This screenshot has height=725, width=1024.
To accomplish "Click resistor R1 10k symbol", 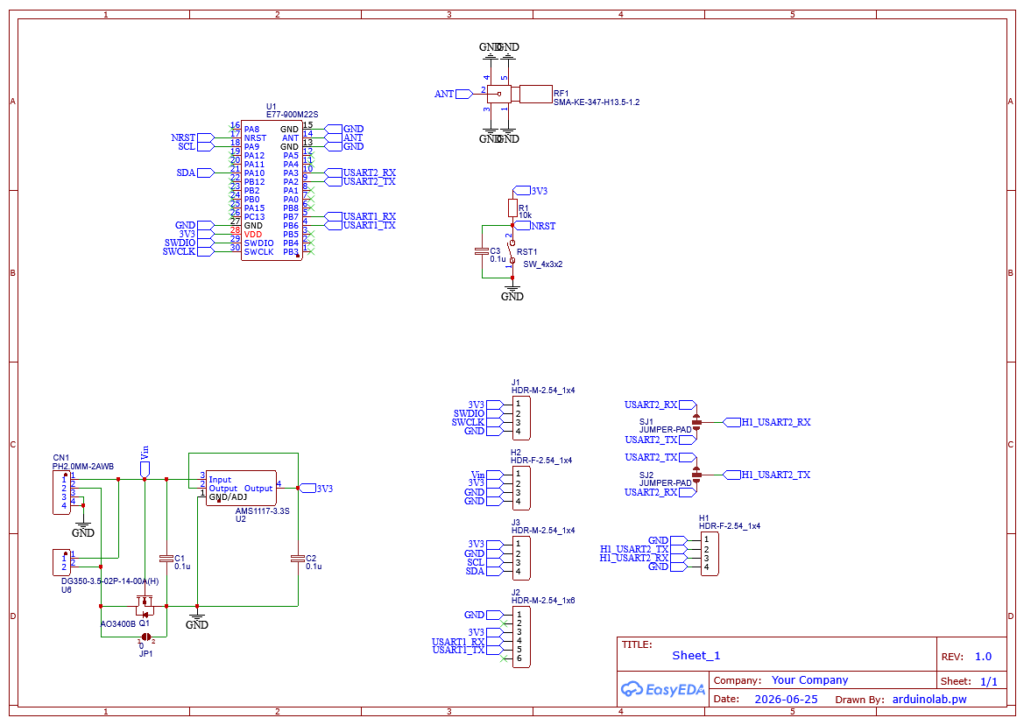I will click(x=512, y=208).
